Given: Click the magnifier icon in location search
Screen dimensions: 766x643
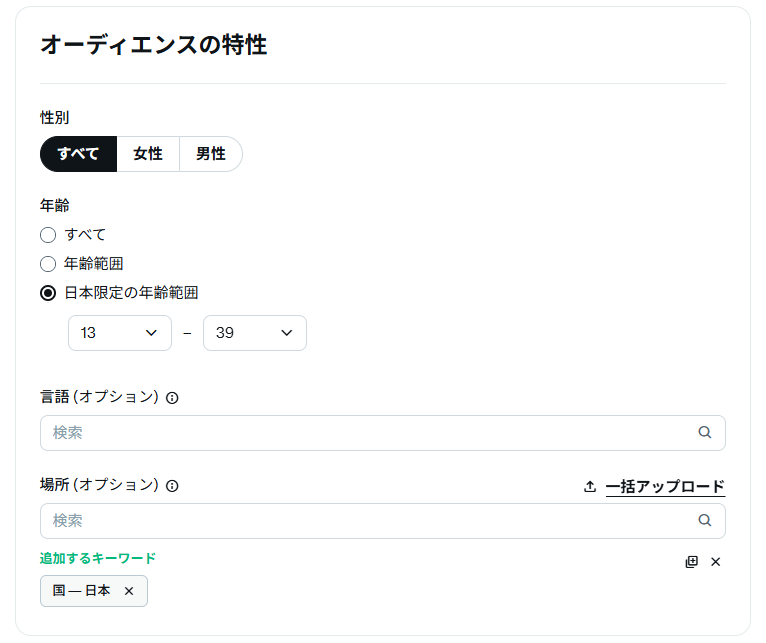Looking at the screenshot, I should [704, 520].
